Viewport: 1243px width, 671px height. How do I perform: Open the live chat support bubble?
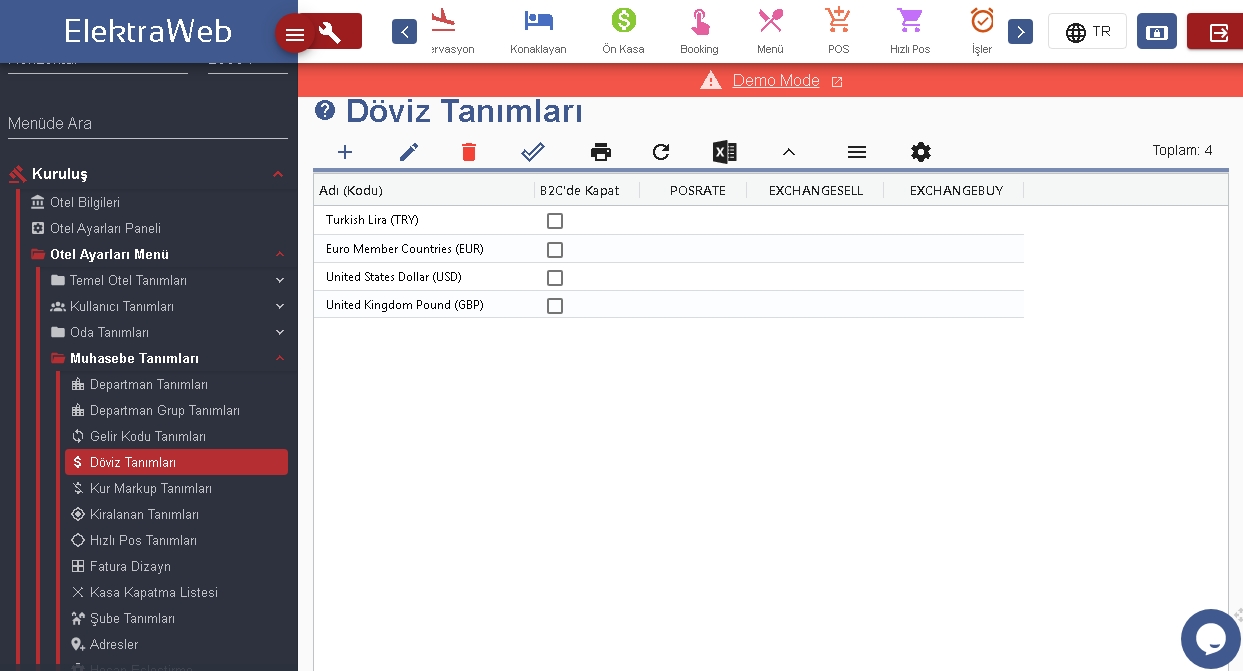pos(1210,638)
